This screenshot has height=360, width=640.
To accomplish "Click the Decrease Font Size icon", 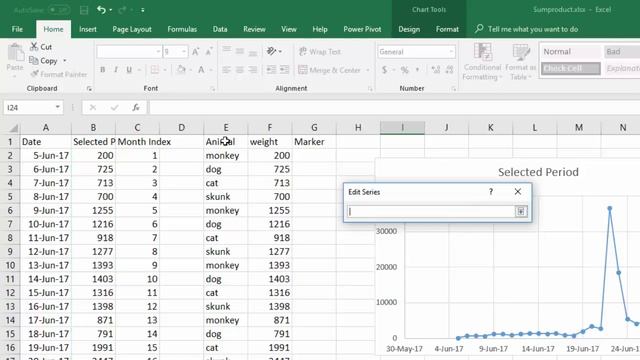I will point(209,52).
